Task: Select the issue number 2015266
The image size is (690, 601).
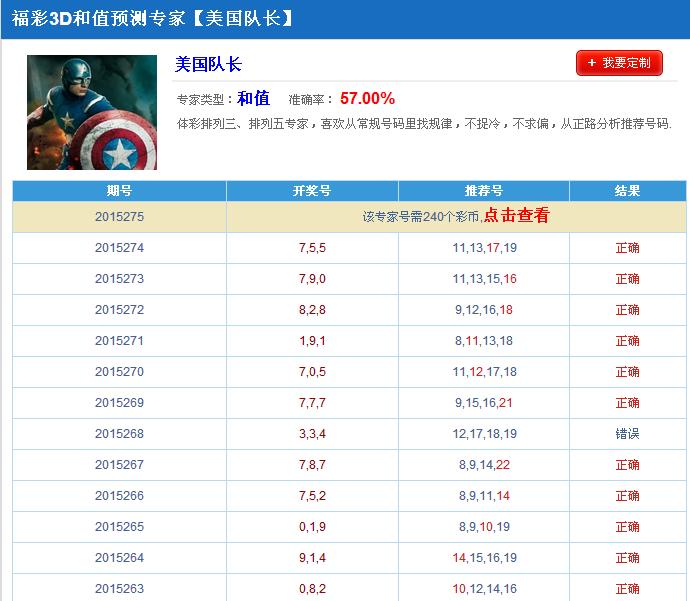Action: (x=119, y=496)
